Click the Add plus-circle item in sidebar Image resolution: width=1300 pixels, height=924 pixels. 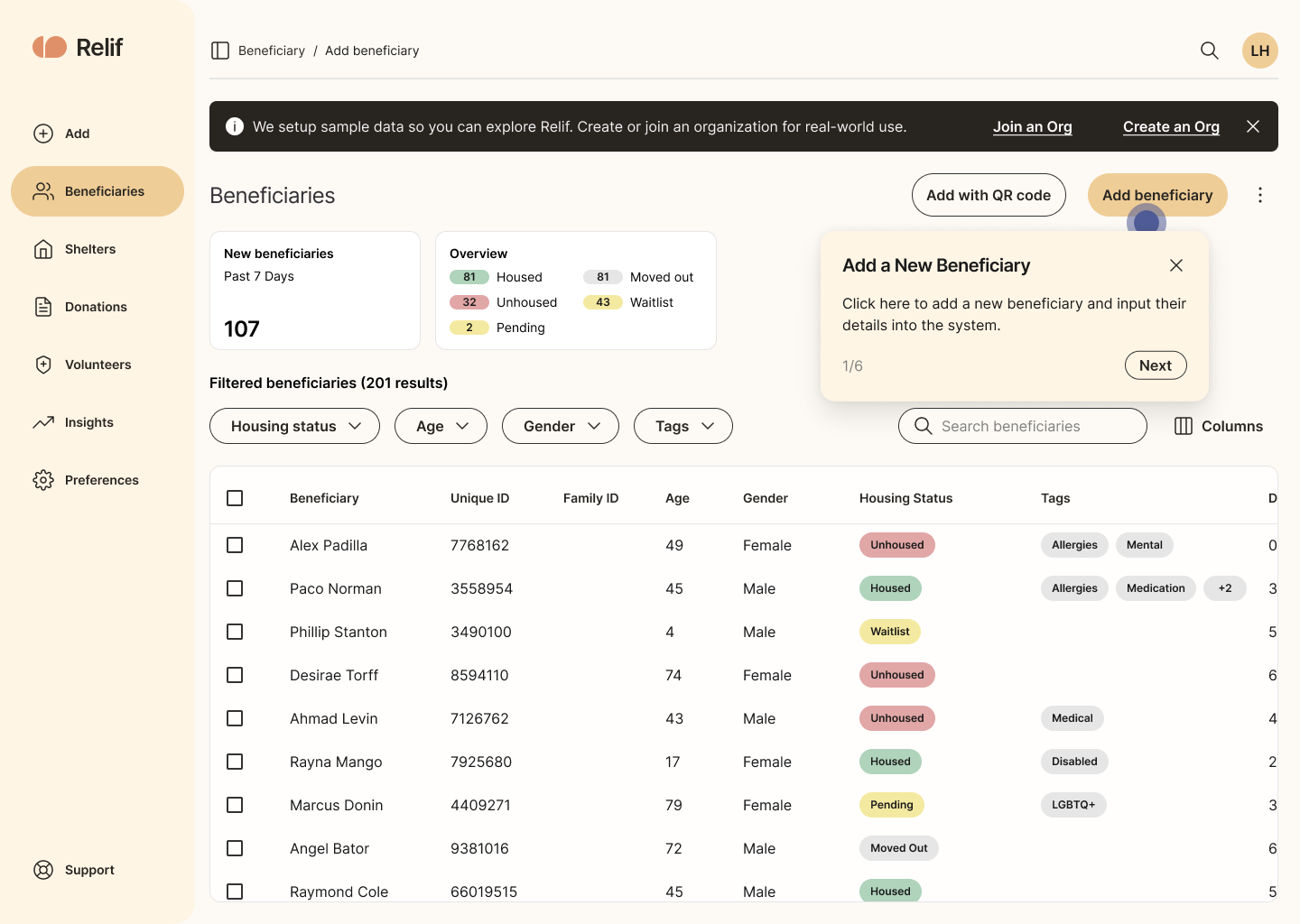61,134
